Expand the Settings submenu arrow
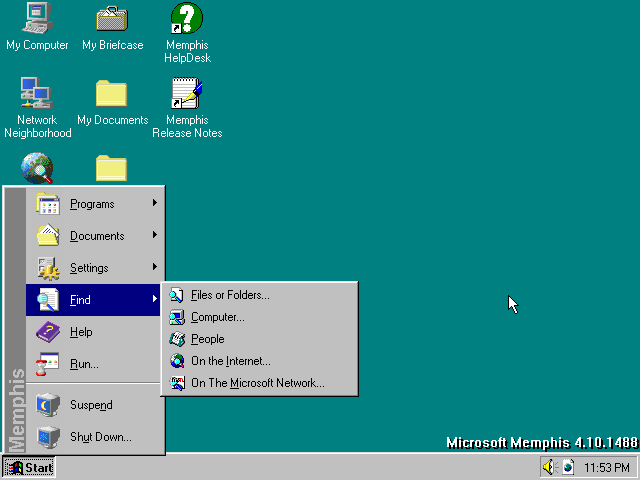This screenshot has height=480, width=640. tap(155, 267)
